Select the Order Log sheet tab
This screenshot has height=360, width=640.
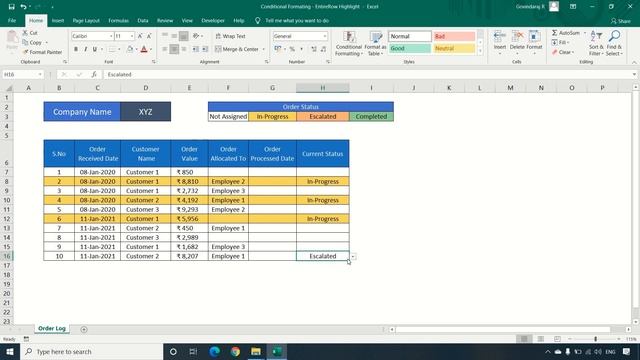(x=52, y=329)
